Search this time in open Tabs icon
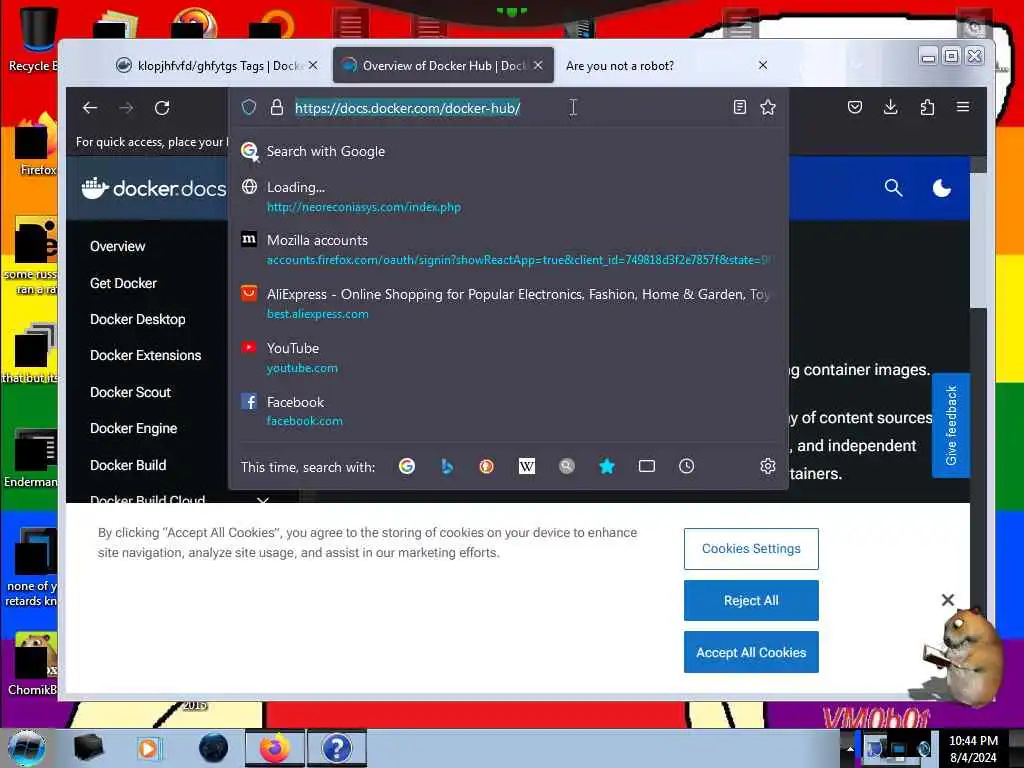The height and width of the screenshot is (768, 1024). click(x=647, y=466)
